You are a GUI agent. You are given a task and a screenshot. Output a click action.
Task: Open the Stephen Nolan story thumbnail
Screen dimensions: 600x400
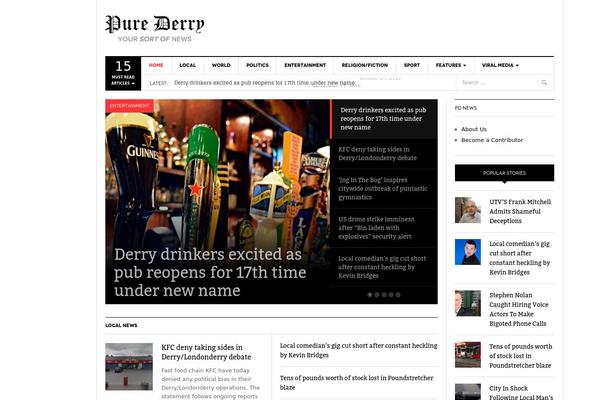pyautogui.click(x=468, y=303)
